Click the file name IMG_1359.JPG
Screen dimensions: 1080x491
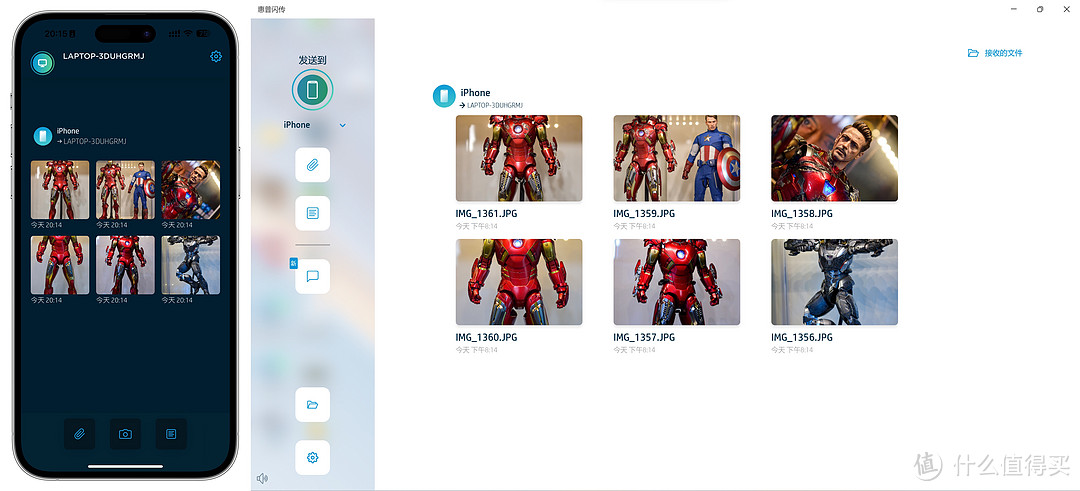644,213
